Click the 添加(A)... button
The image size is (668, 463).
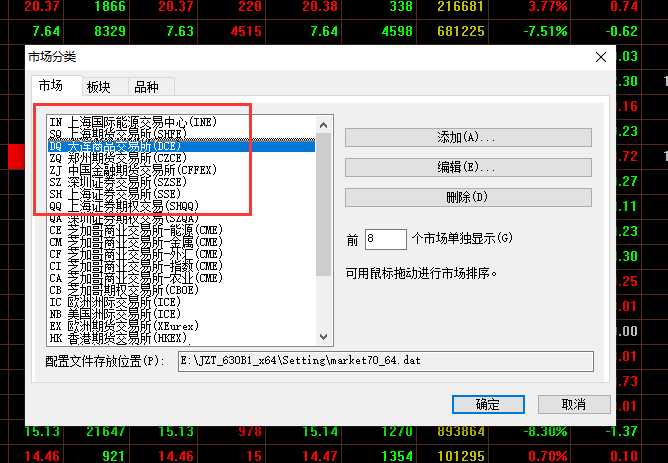click(468, 138)
